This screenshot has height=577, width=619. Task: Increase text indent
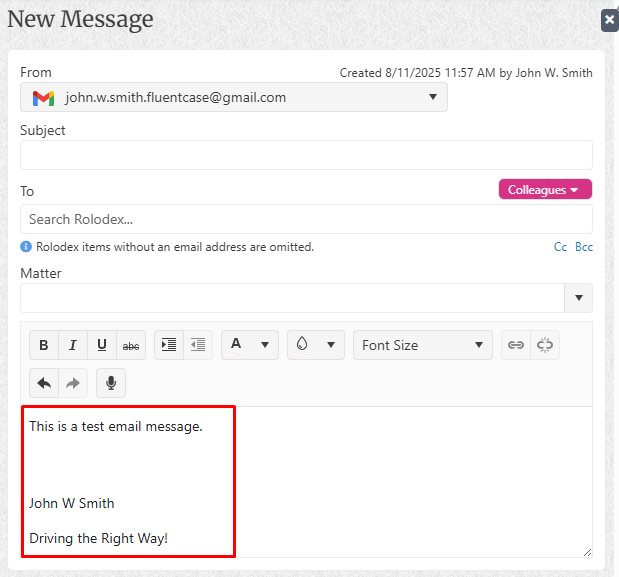[x=169, y=345]
